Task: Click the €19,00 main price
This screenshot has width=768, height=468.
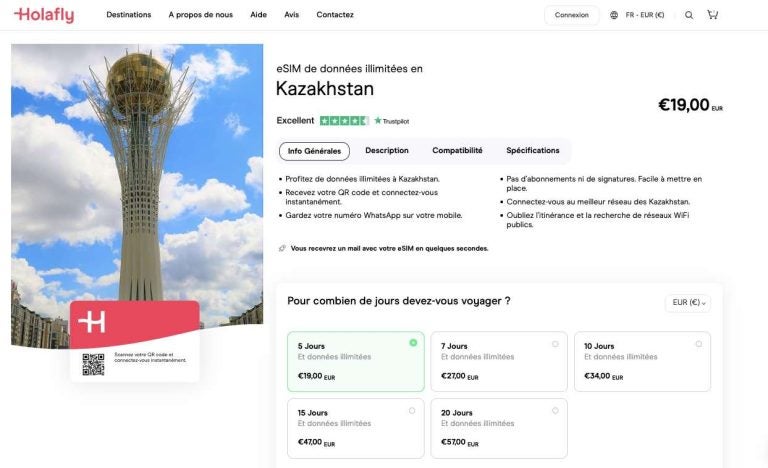Action: [x=690, y=105]
